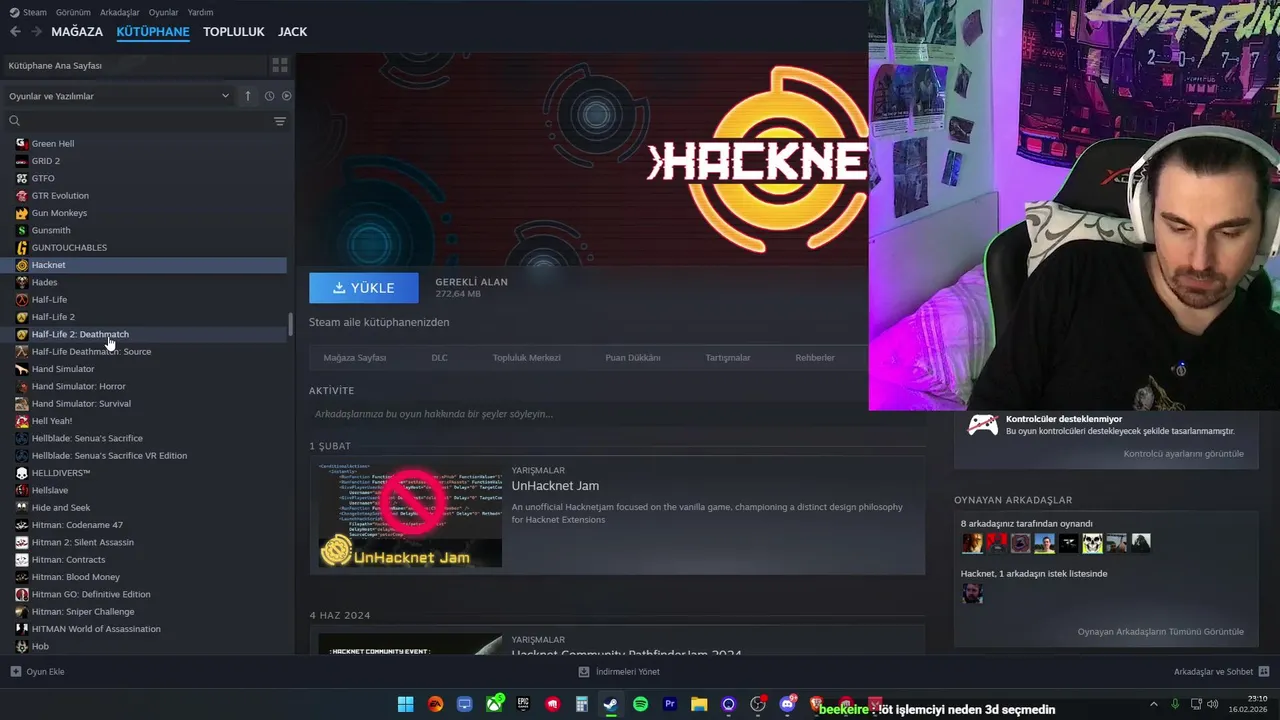The image size is (1280, 720).
Task: Open the JACK profile tab
Action: 292,31
